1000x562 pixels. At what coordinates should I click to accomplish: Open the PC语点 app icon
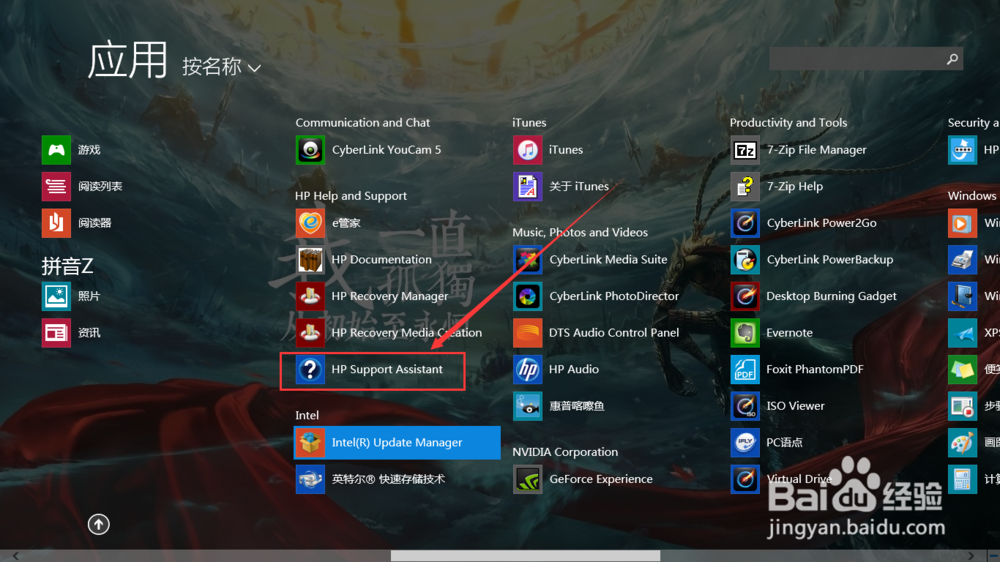(x=745, y=443)
